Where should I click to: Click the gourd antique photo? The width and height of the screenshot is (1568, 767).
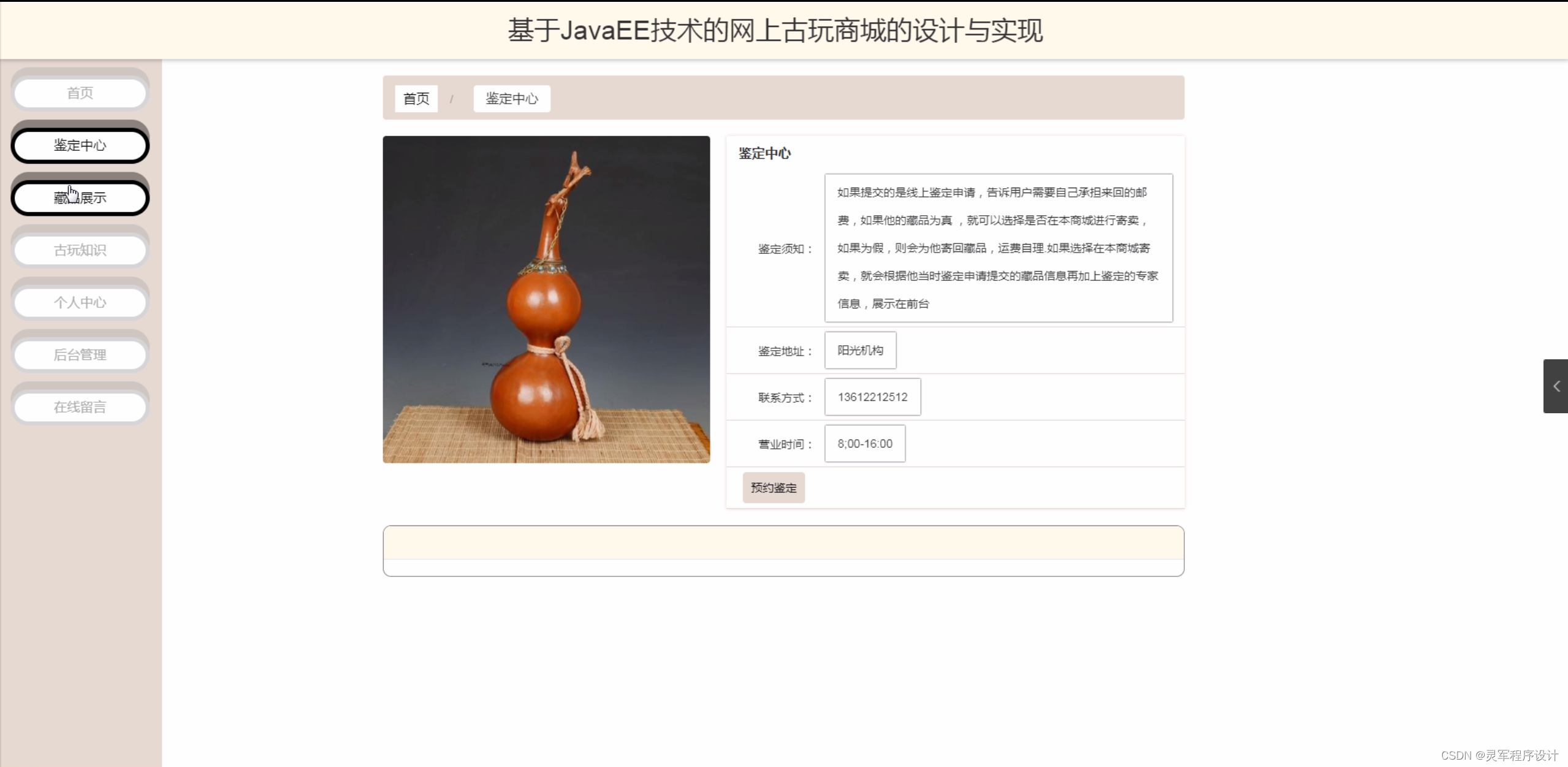(546, 299)
